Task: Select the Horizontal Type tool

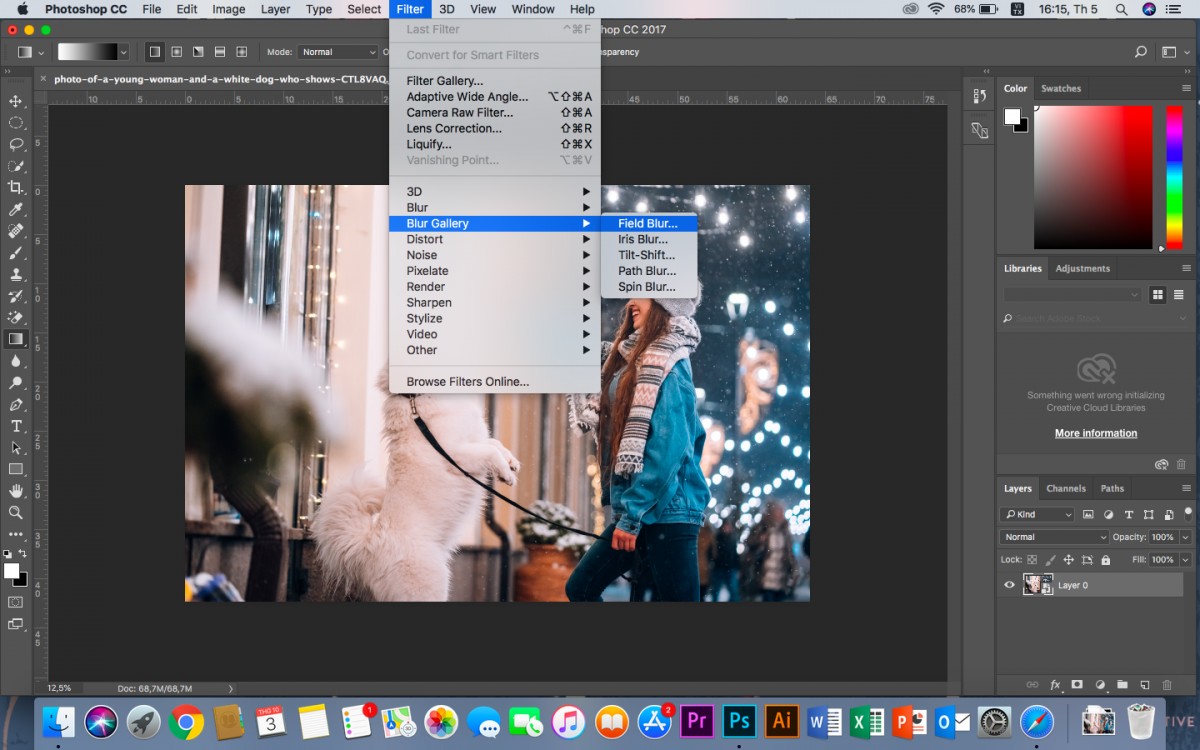Action: 16,426
